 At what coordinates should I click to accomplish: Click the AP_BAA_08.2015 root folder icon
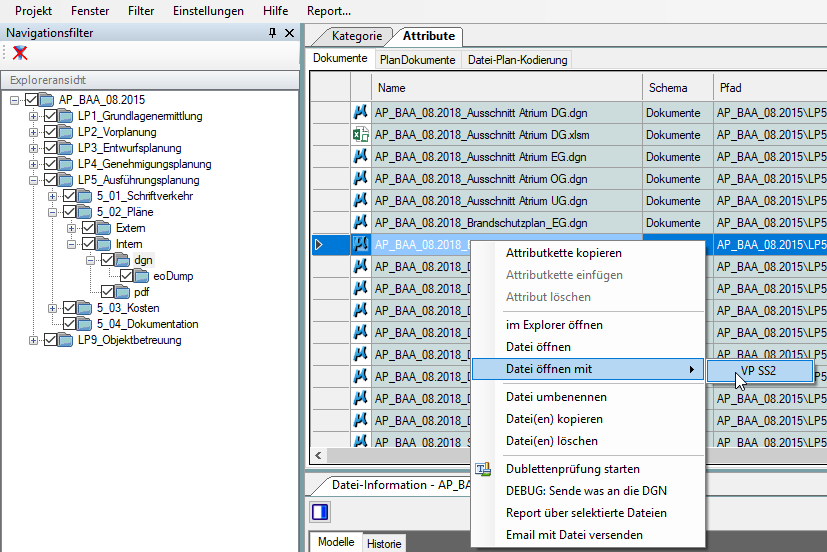[x=47, y=100]
